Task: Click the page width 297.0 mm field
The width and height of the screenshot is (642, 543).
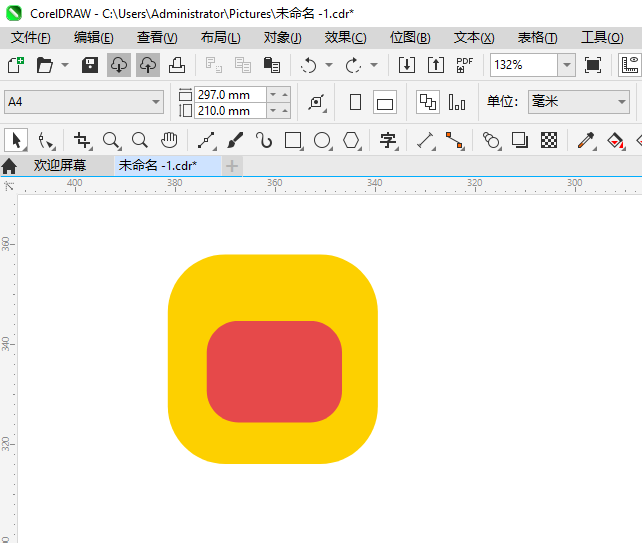Action: [231, 95]
